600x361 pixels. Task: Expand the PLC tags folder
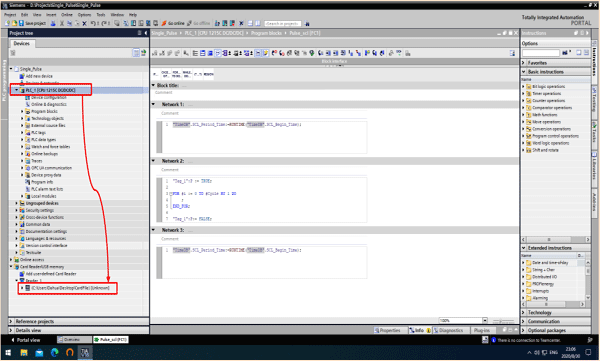tap(22, 132)
